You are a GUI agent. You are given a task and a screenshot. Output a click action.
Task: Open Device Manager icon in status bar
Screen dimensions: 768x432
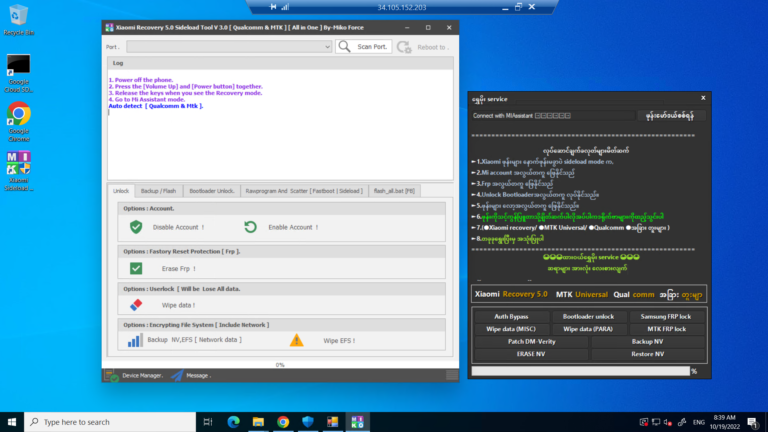click(x=112, y=376)
